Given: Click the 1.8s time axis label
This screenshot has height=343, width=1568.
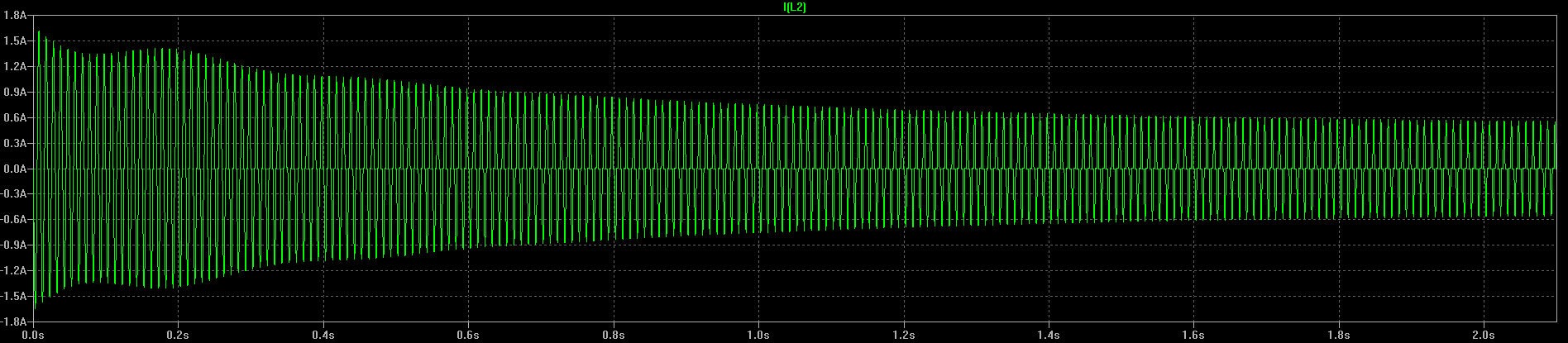Looking at the screenshot, I should 1339,336.
